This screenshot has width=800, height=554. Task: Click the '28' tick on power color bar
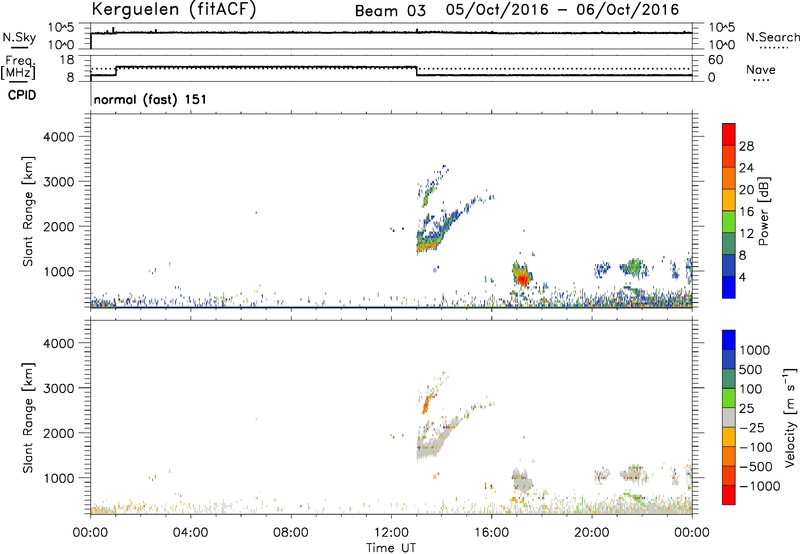coord(746,146)
